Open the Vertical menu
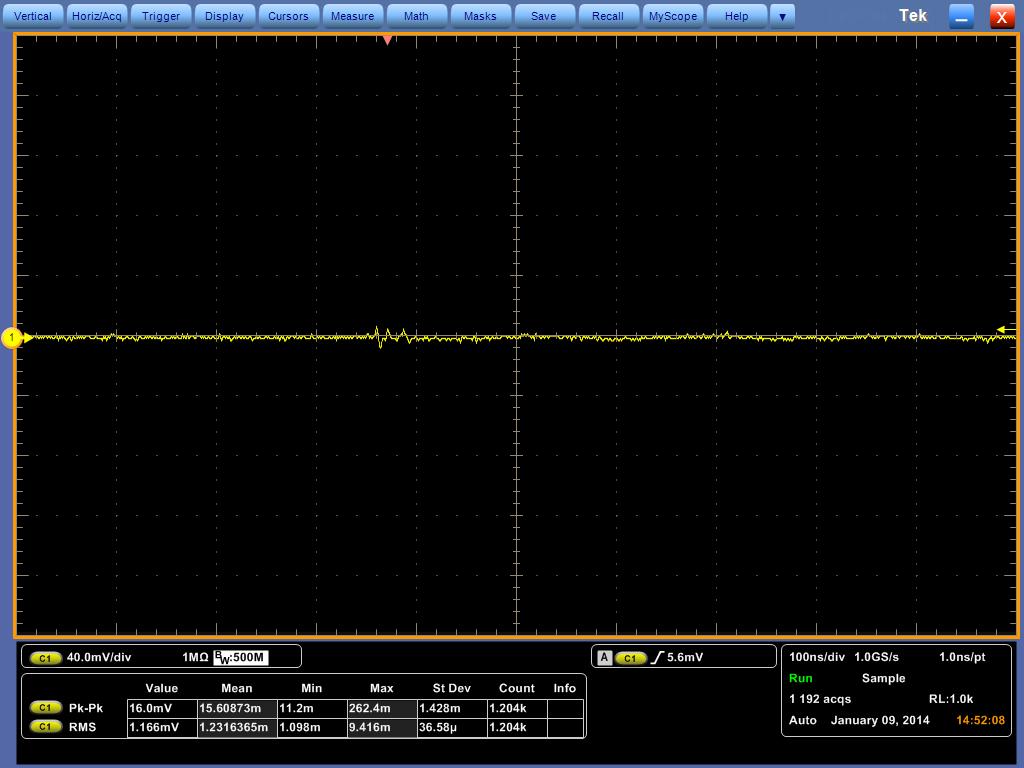This screenshot has height=768, width=1024. pyautogui.click(x=33, y=16)
